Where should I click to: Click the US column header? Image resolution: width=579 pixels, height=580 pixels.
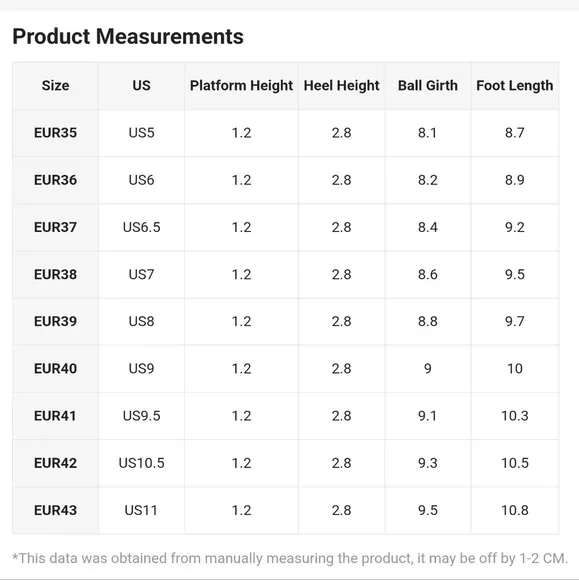coord(141,85)
